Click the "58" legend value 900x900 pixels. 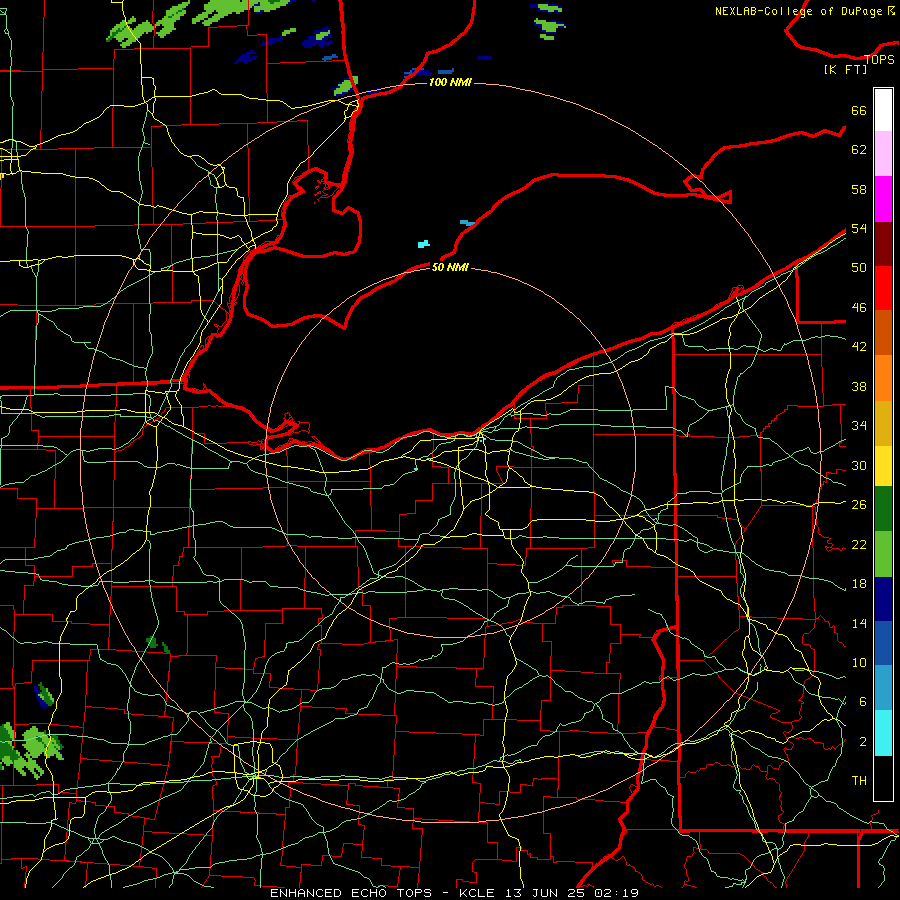(859, 189)
